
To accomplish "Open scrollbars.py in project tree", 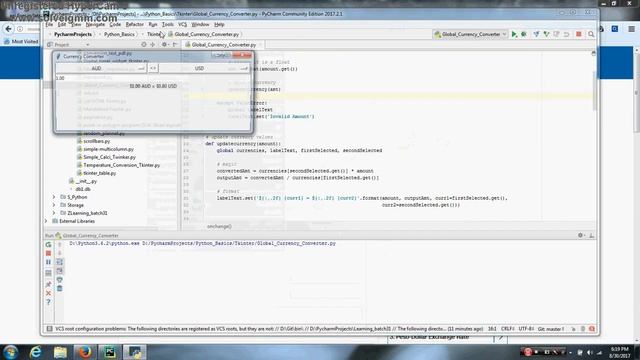I will (97, 141).
